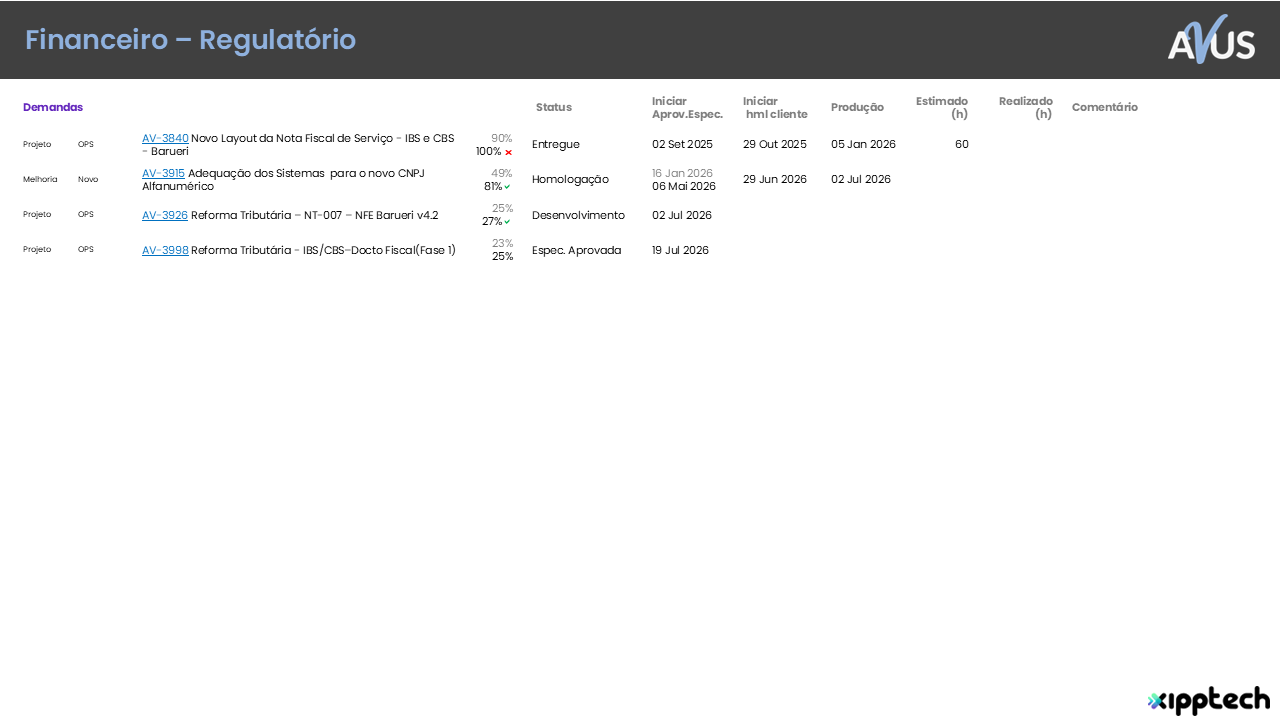Click the Melhoria type label

pyautogui.click(x=40, y=179)
